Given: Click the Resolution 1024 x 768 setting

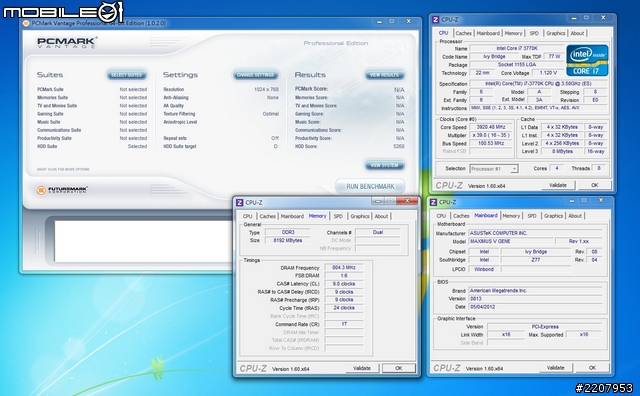Looking at the screenshot, I should coord(221,89).
